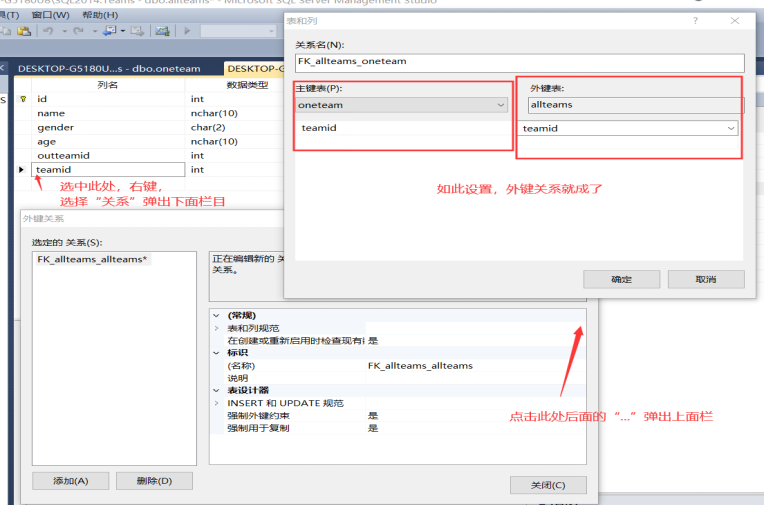This screenshot has width=765, height=505.
Task: Select the name column name cell
Action: point(107,113)
